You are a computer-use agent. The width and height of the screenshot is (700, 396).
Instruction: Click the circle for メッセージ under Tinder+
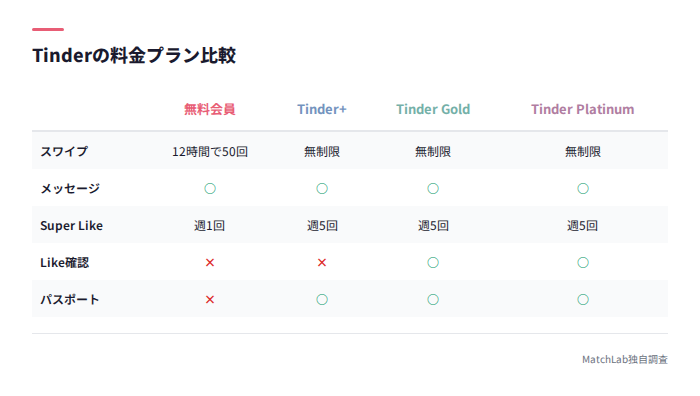tap(322, 188)
